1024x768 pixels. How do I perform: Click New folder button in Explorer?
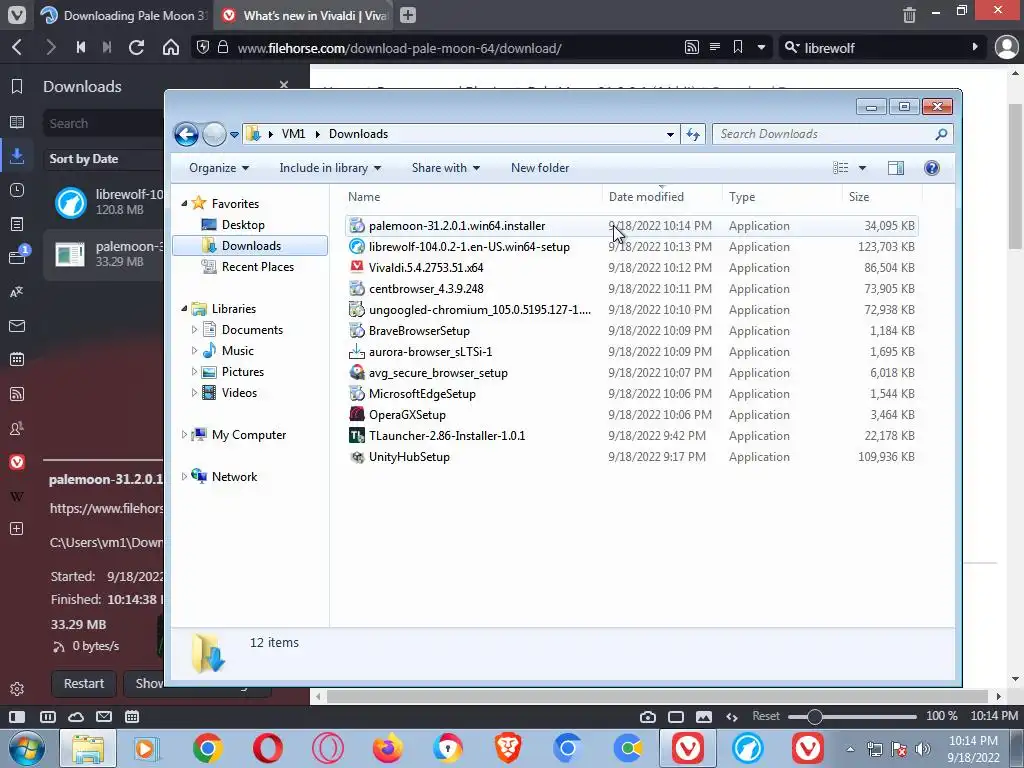coord(539,168)
